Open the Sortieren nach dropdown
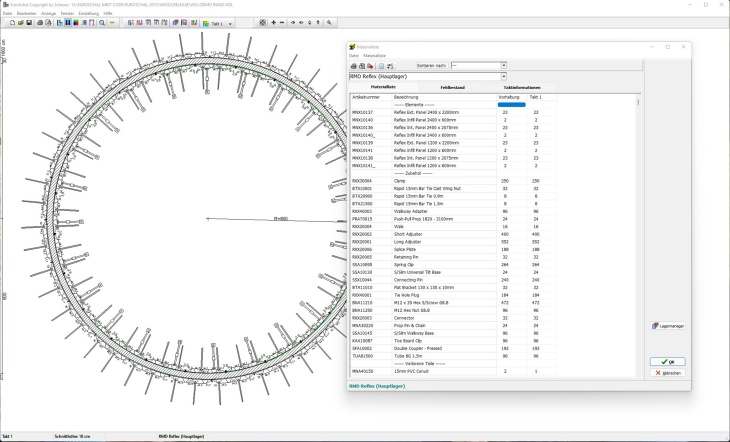This screenshot has height=442, width=730. 503,66
